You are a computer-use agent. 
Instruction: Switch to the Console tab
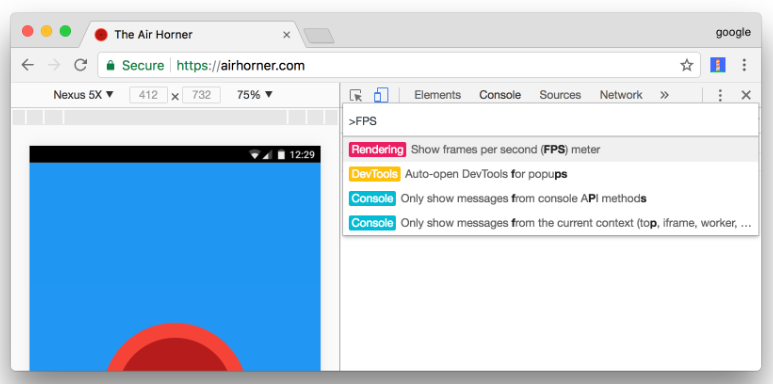(x=500, y=95)
